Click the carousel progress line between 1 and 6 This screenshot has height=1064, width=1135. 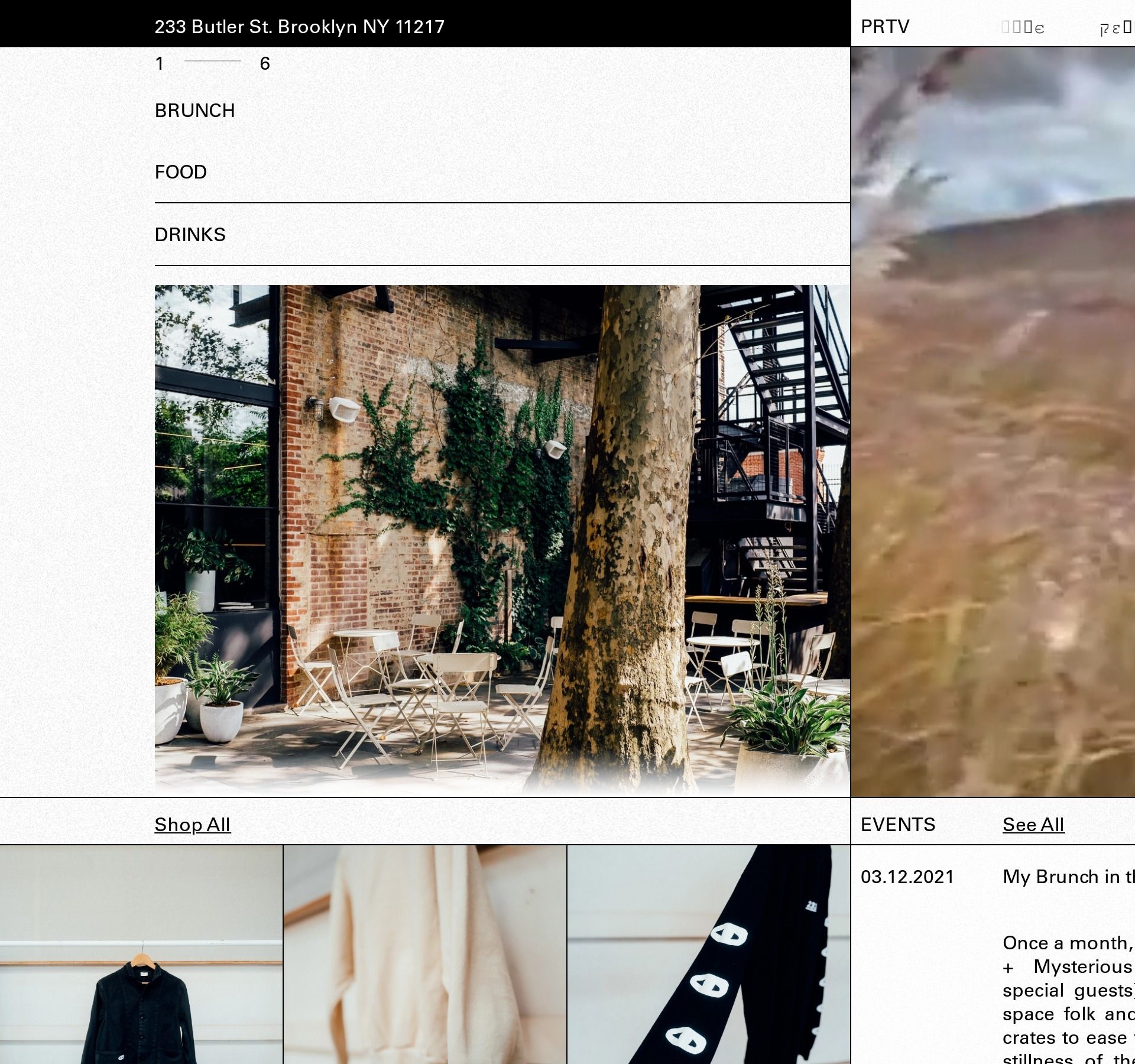click(213, 61)
